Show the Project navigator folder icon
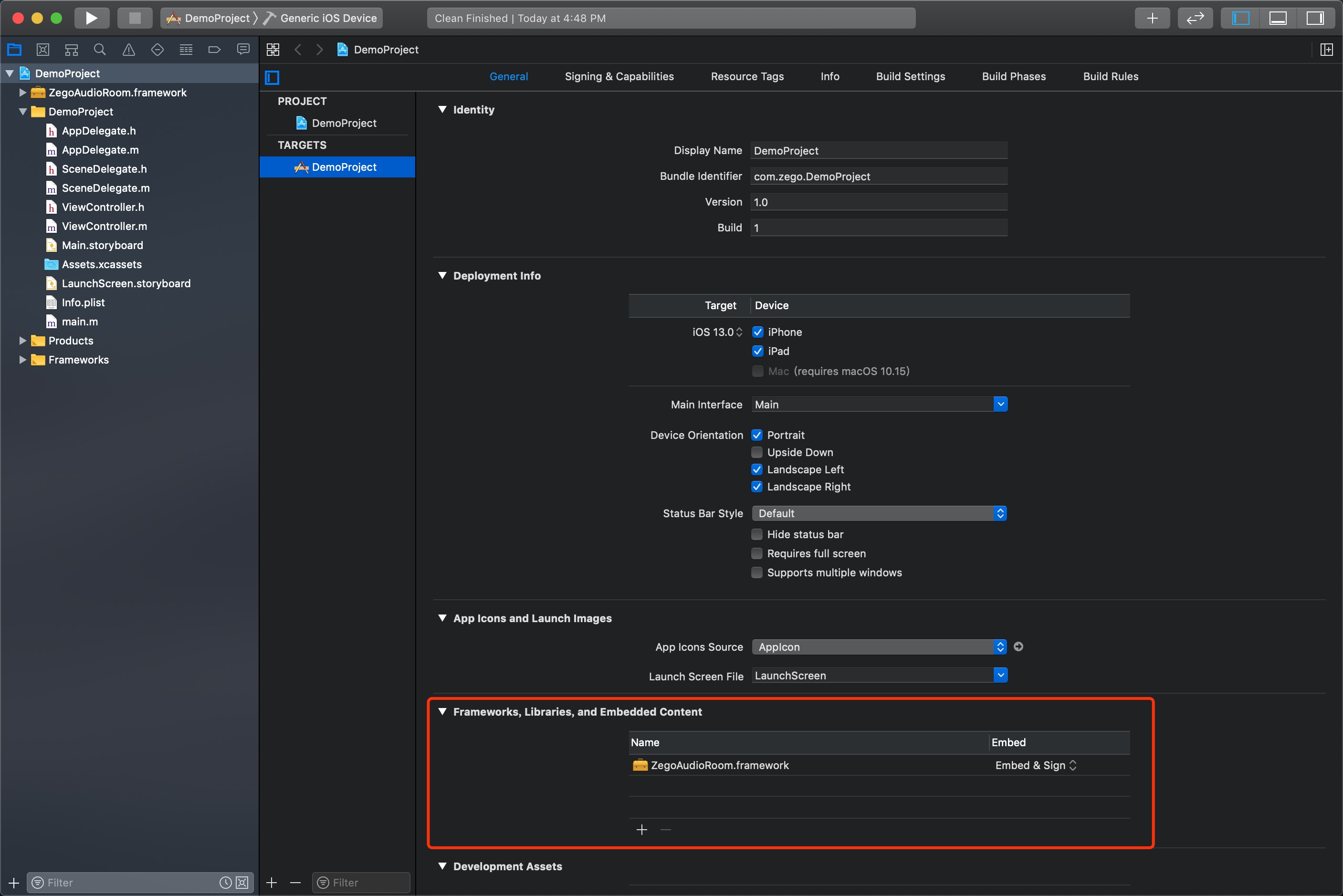 tap(14, 50)
